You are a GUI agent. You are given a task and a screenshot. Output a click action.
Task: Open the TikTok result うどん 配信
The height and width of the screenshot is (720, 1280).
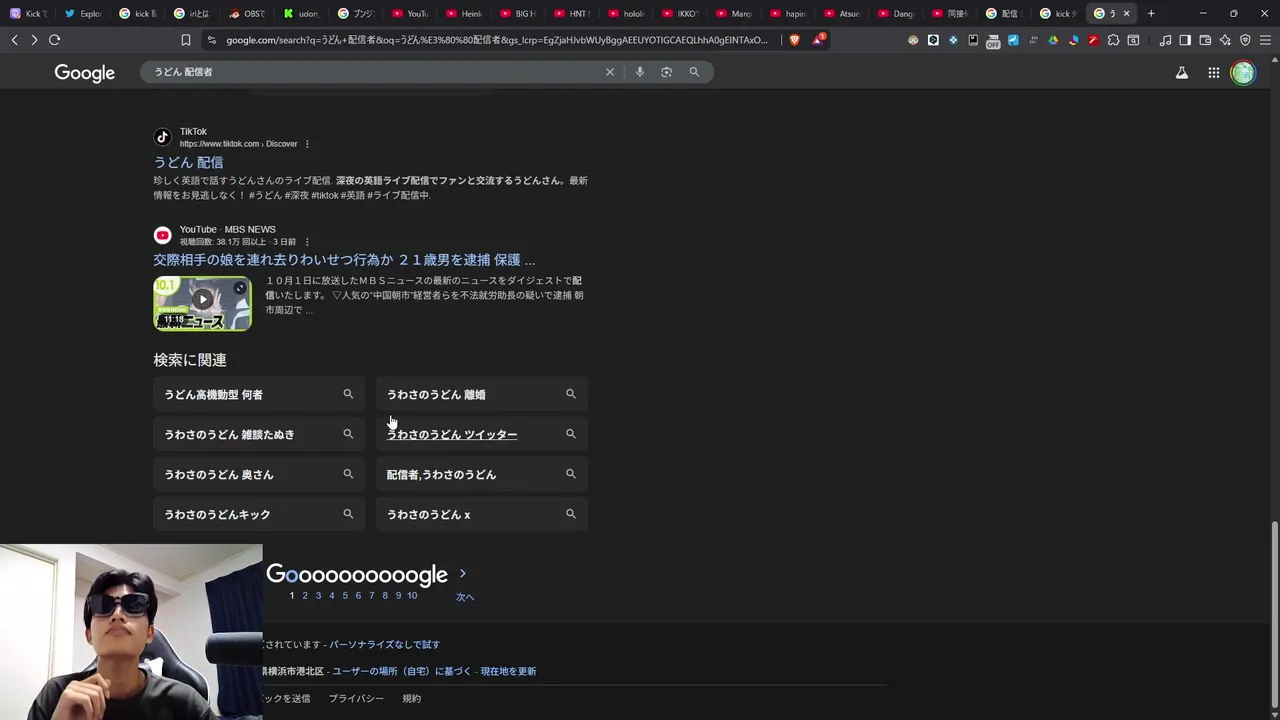tap(188, 162)
